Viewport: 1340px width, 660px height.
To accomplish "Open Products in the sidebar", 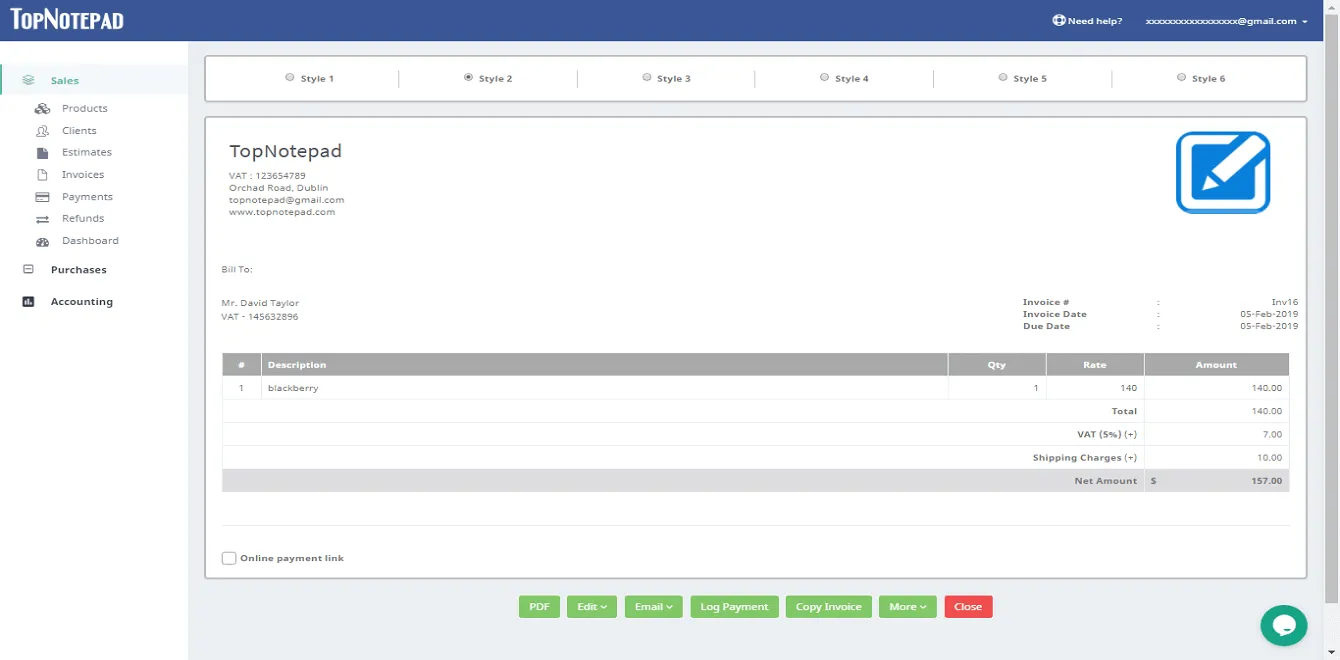I will point(84,109).
